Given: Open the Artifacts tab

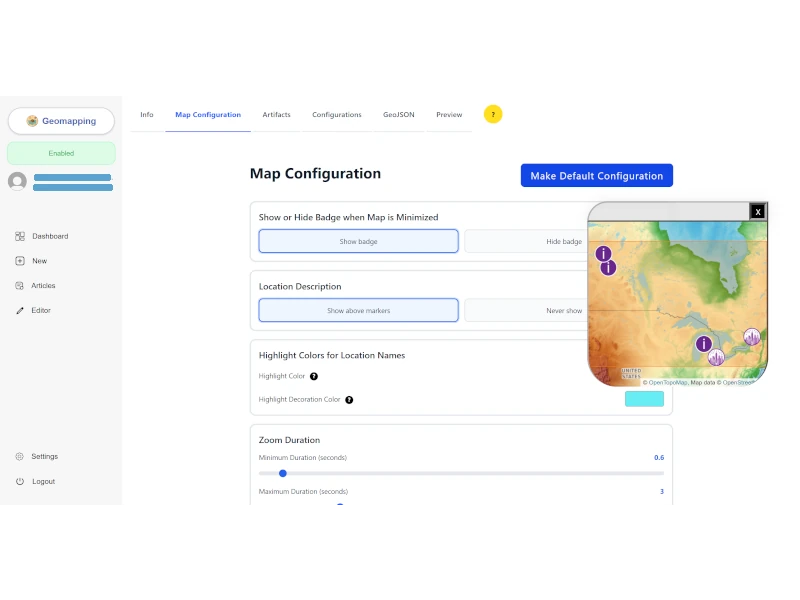Looking at the screenshot, I should pyautogui.click(x=277, y=114).
